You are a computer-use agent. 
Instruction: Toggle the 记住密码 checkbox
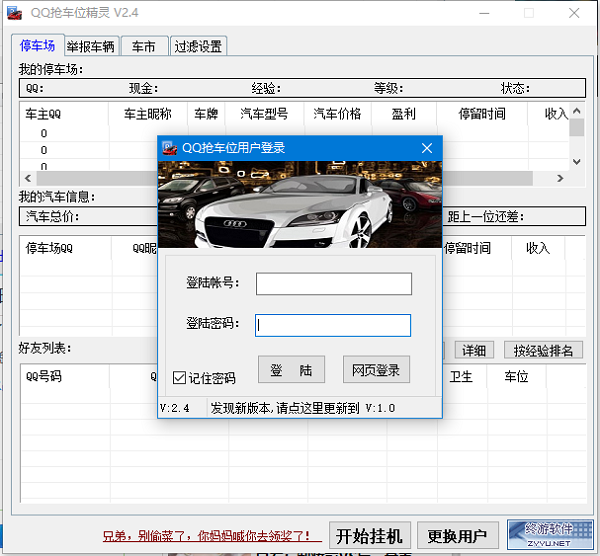tap(179, 378)
